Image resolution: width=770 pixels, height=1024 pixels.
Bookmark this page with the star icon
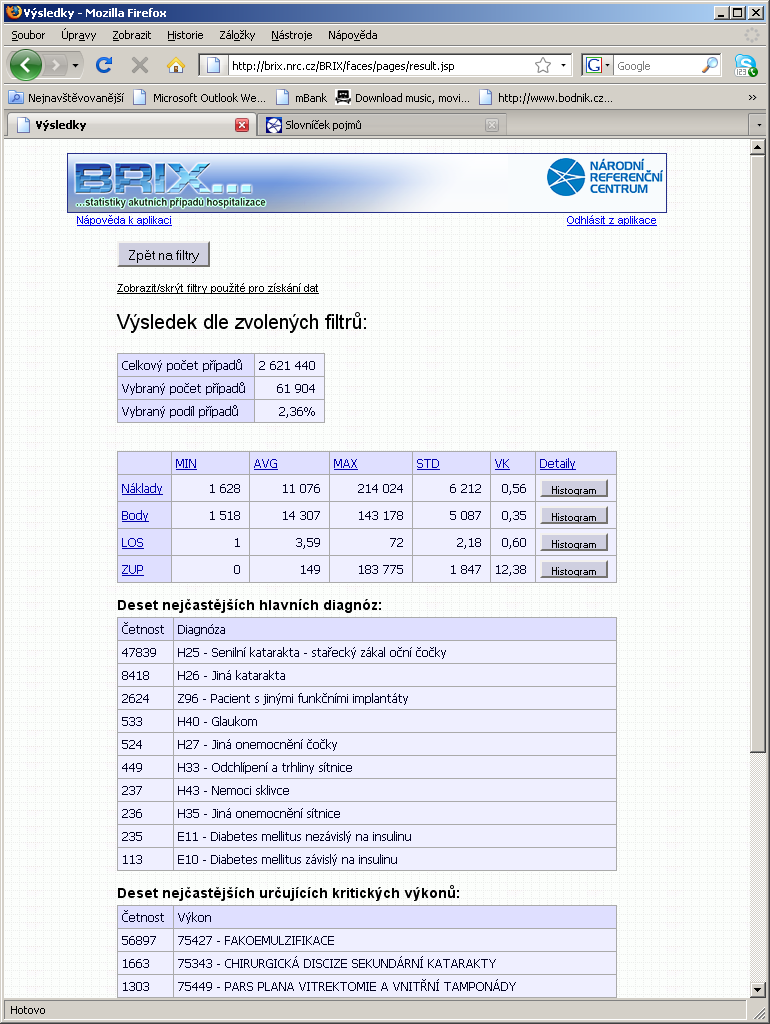(543, 65)
